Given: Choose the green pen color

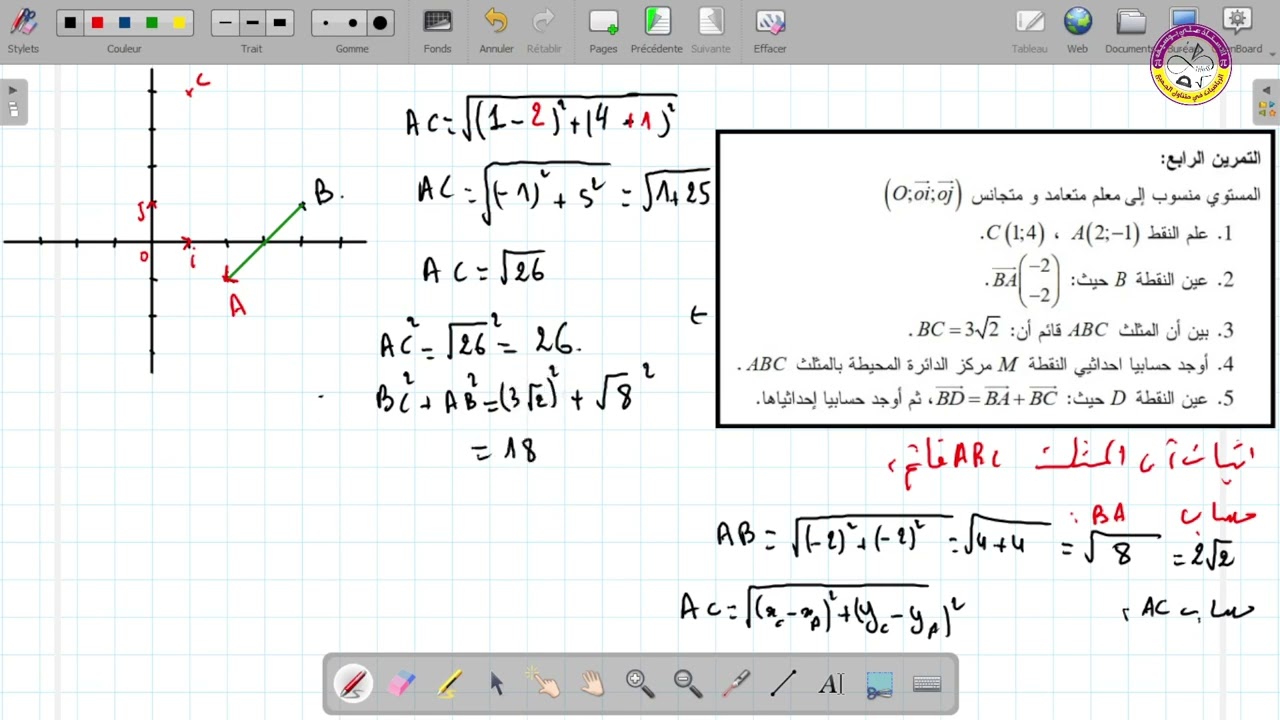Looking at the screenshot, I should tap(152, 23).
